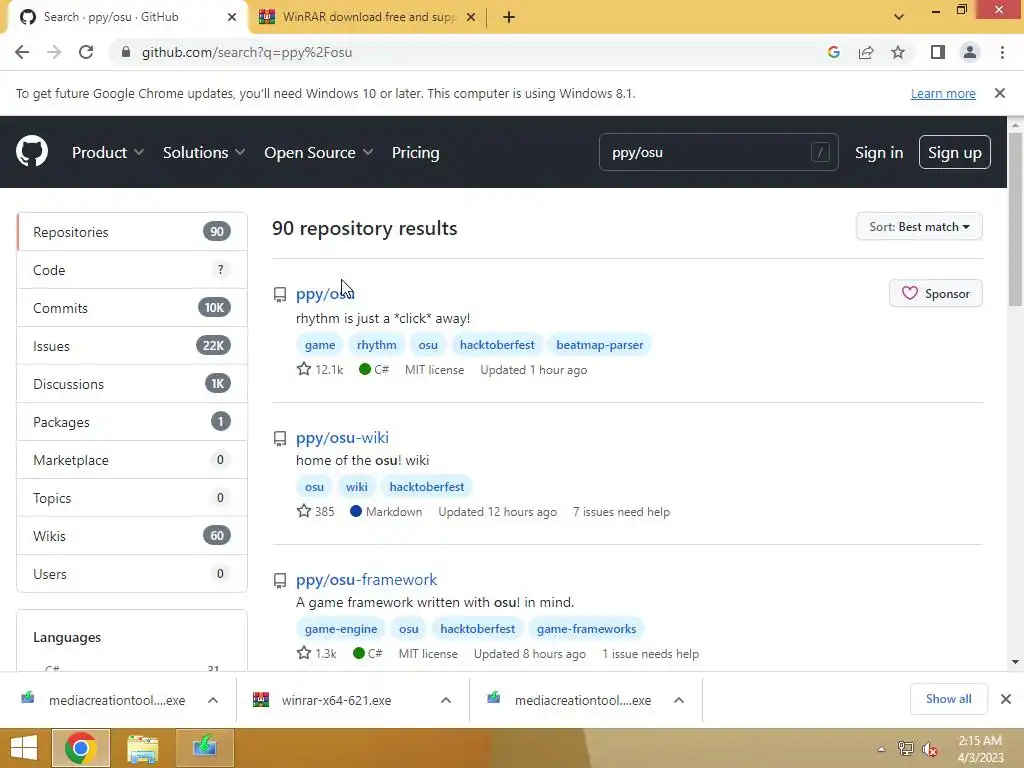Select the Topics filter
Screen dimensions: 1024x768
point(132,498)
